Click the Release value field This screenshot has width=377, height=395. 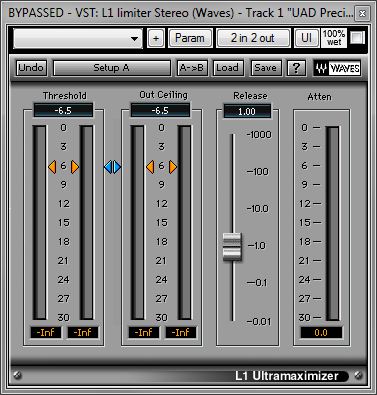(x=247, y=111)
